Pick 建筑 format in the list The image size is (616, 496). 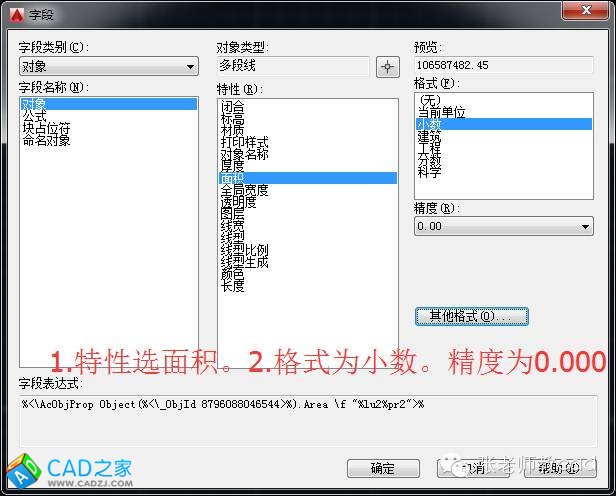429,136
